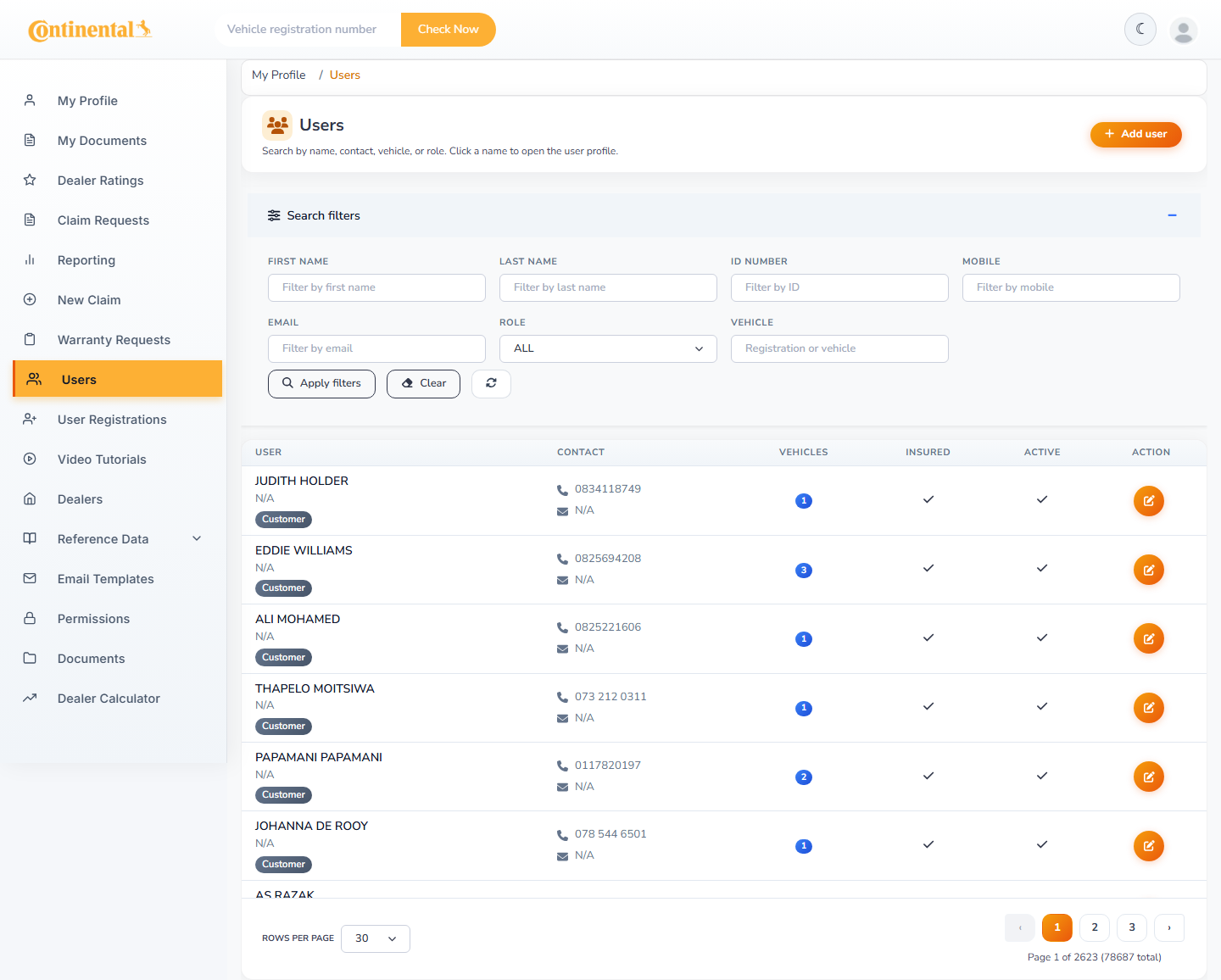Open Video Tutorials in sidebar
This screenshot has height=980, width=1221.
117,459
